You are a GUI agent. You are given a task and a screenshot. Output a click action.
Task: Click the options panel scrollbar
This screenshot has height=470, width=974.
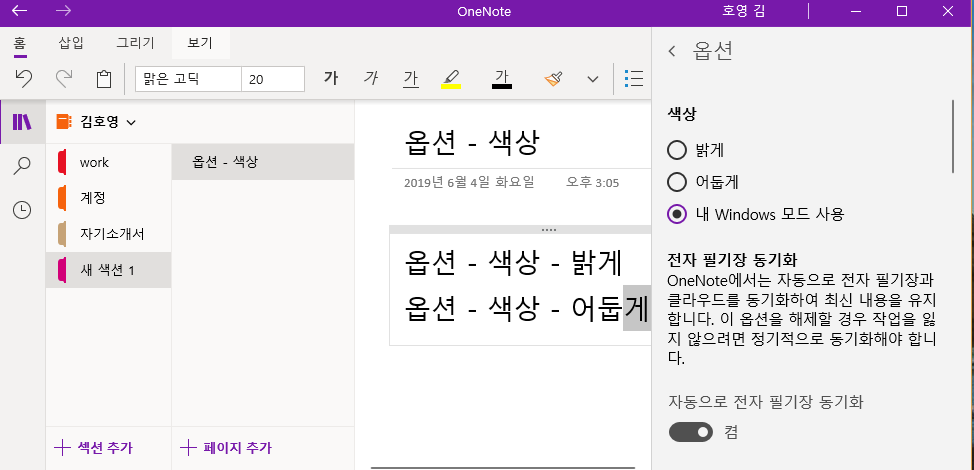click(x=952, y=137)
